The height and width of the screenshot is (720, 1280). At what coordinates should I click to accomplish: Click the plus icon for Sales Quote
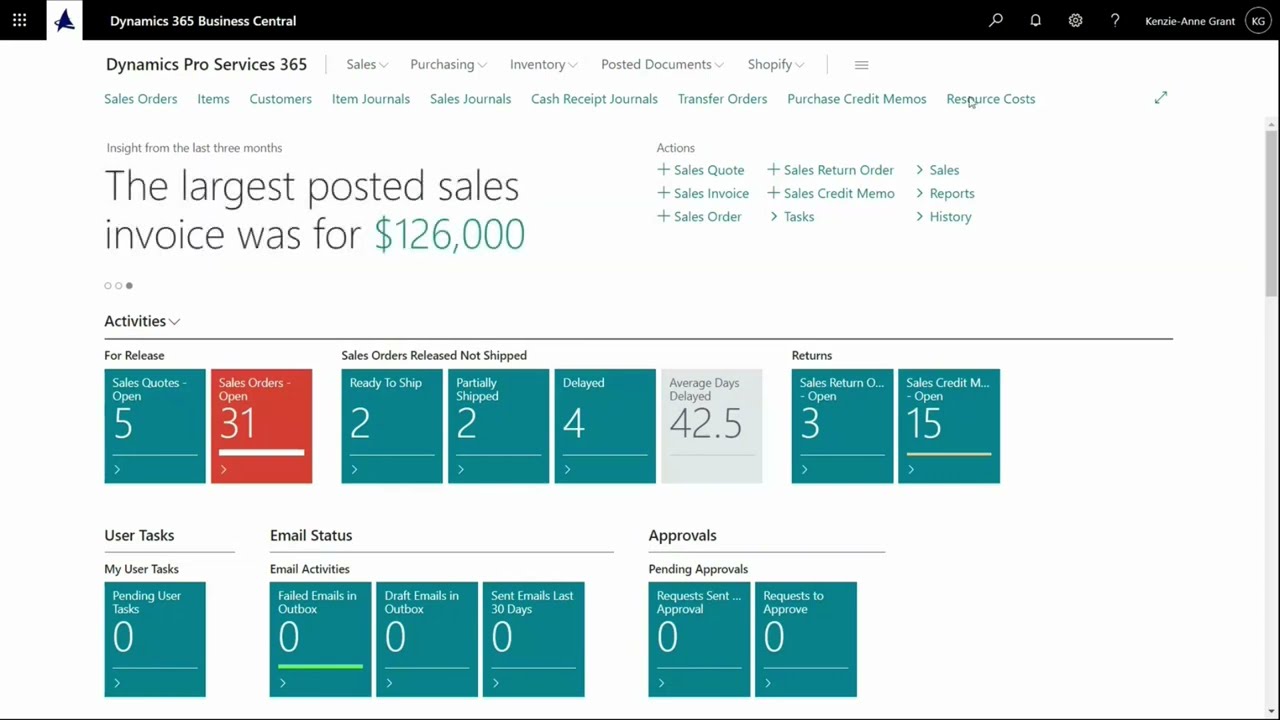coord(663,170)
